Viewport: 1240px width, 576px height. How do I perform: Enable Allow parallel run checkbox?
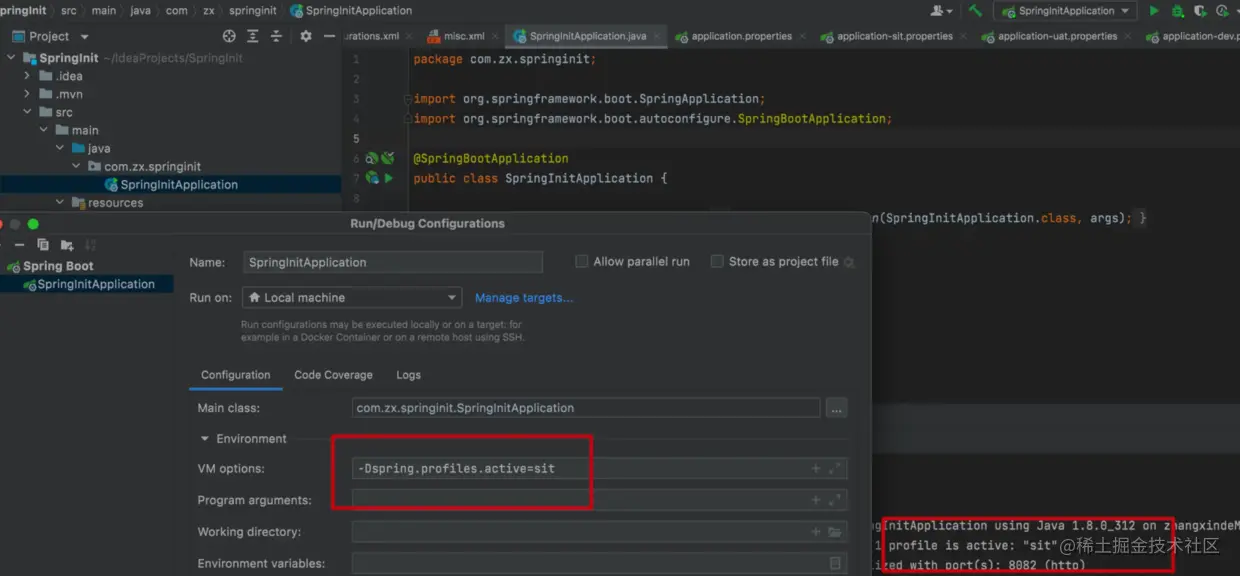click(581, 261)
